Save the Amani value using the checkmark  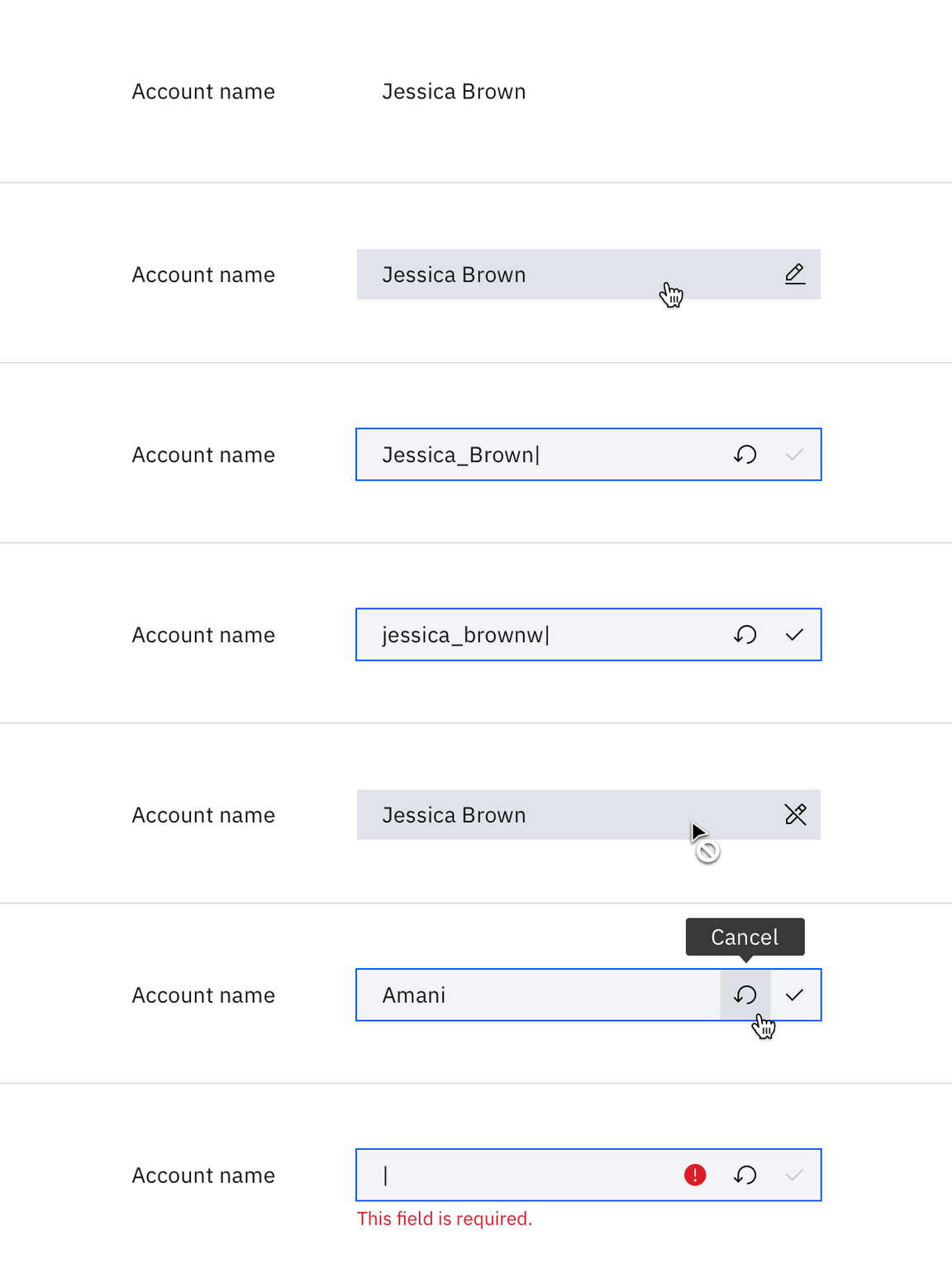pyautogui.click(x=795, y=995)
